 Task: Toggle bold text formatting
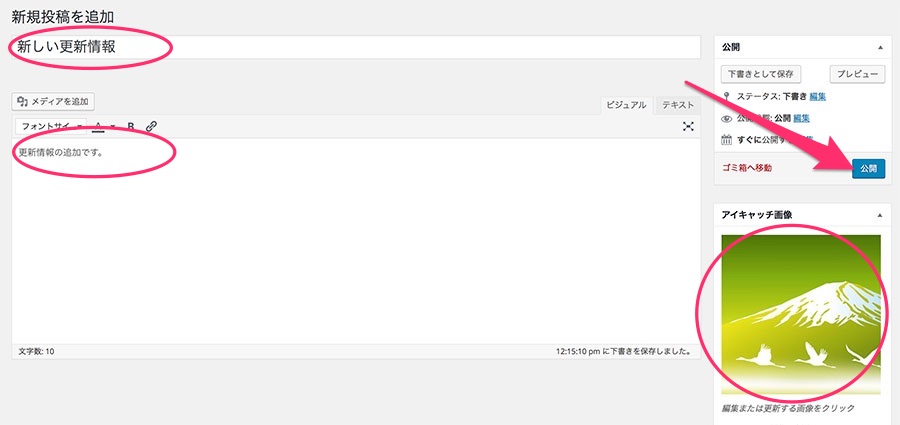[x=131, y=127]
